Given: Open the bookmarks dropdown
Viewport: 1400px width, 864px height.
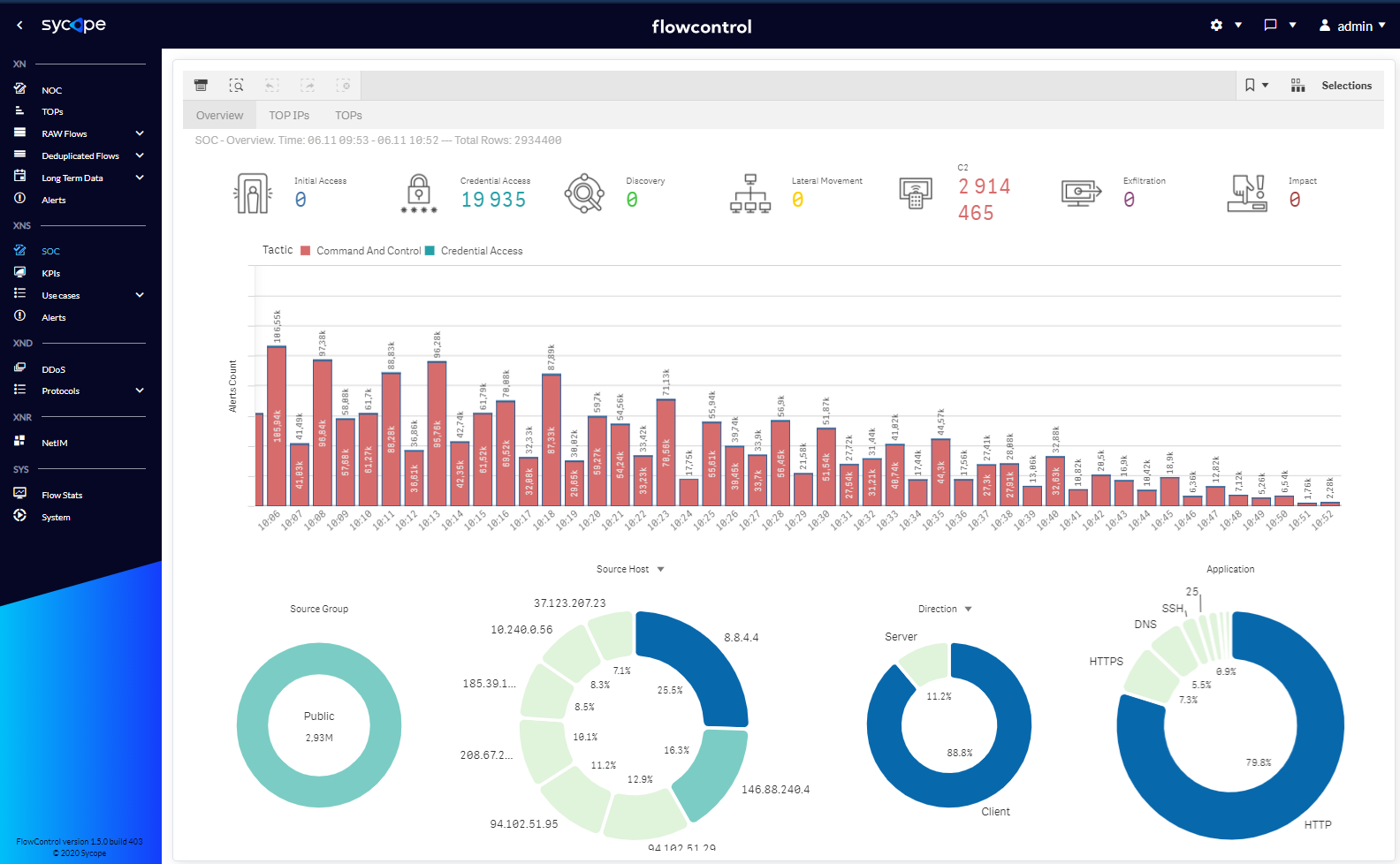Looking at the screenshot, I should [1256, 86].
